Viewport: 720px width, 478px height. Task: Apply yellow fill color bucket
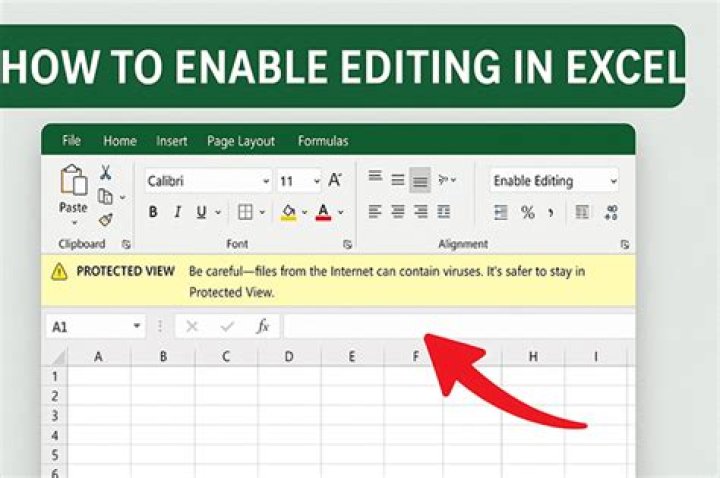coord(288,212)
